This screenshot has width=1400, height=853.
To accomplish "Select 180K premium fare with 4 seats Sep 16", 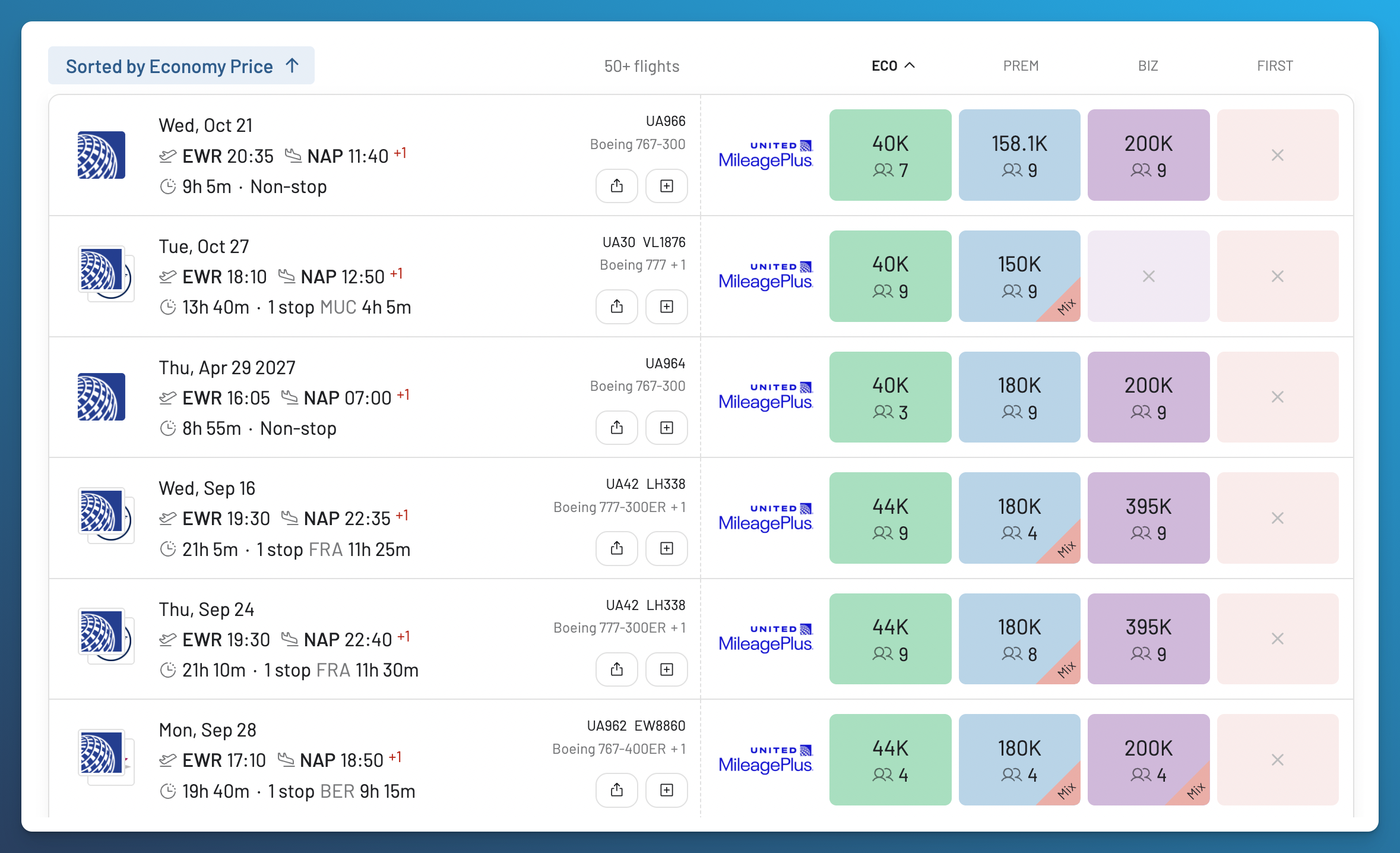I will 1019,518.
